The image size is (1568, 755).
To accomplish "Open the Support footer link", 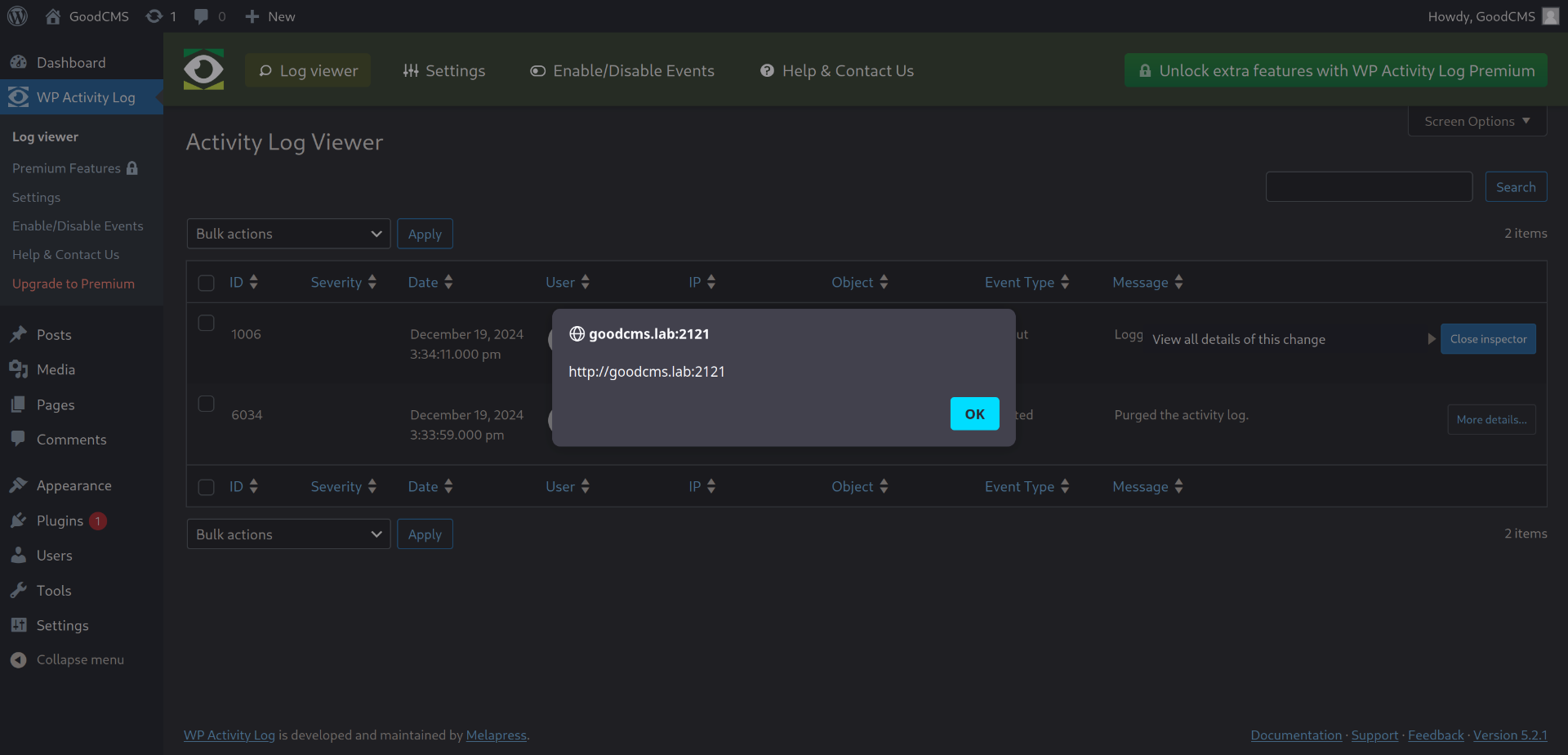I will pos(1374,735).
